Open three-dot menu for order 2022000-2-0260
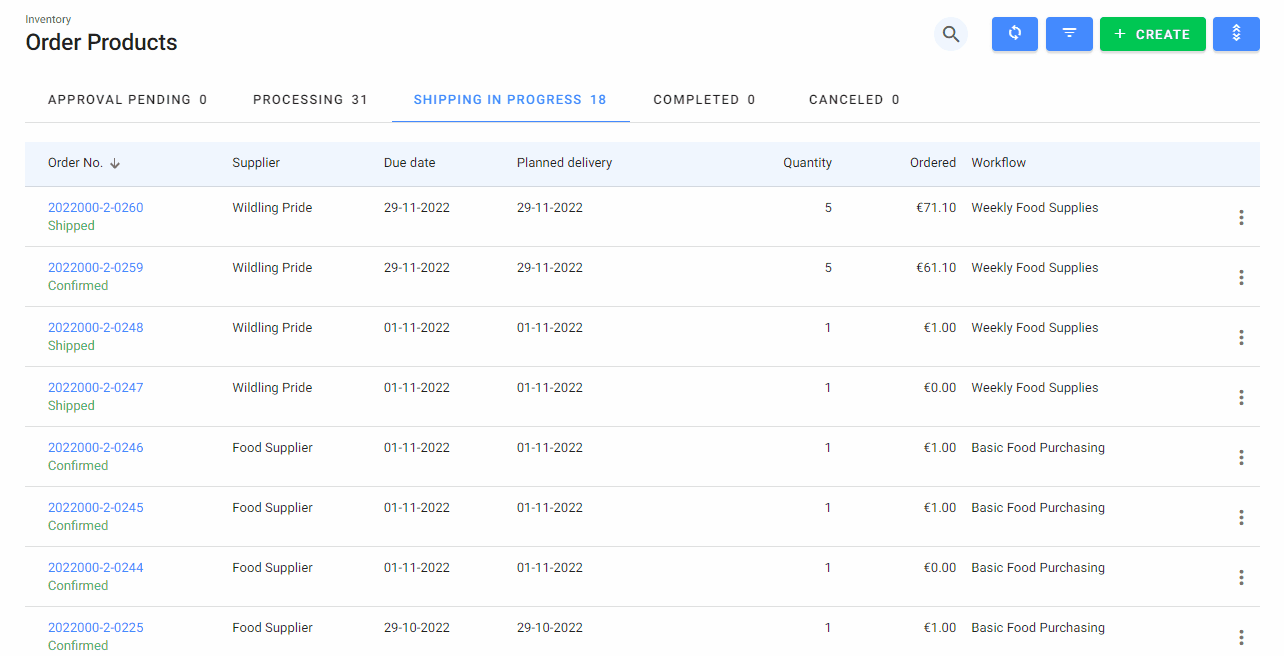Viewport: 1284px width, 656px height. click(x=1241, y=217)
